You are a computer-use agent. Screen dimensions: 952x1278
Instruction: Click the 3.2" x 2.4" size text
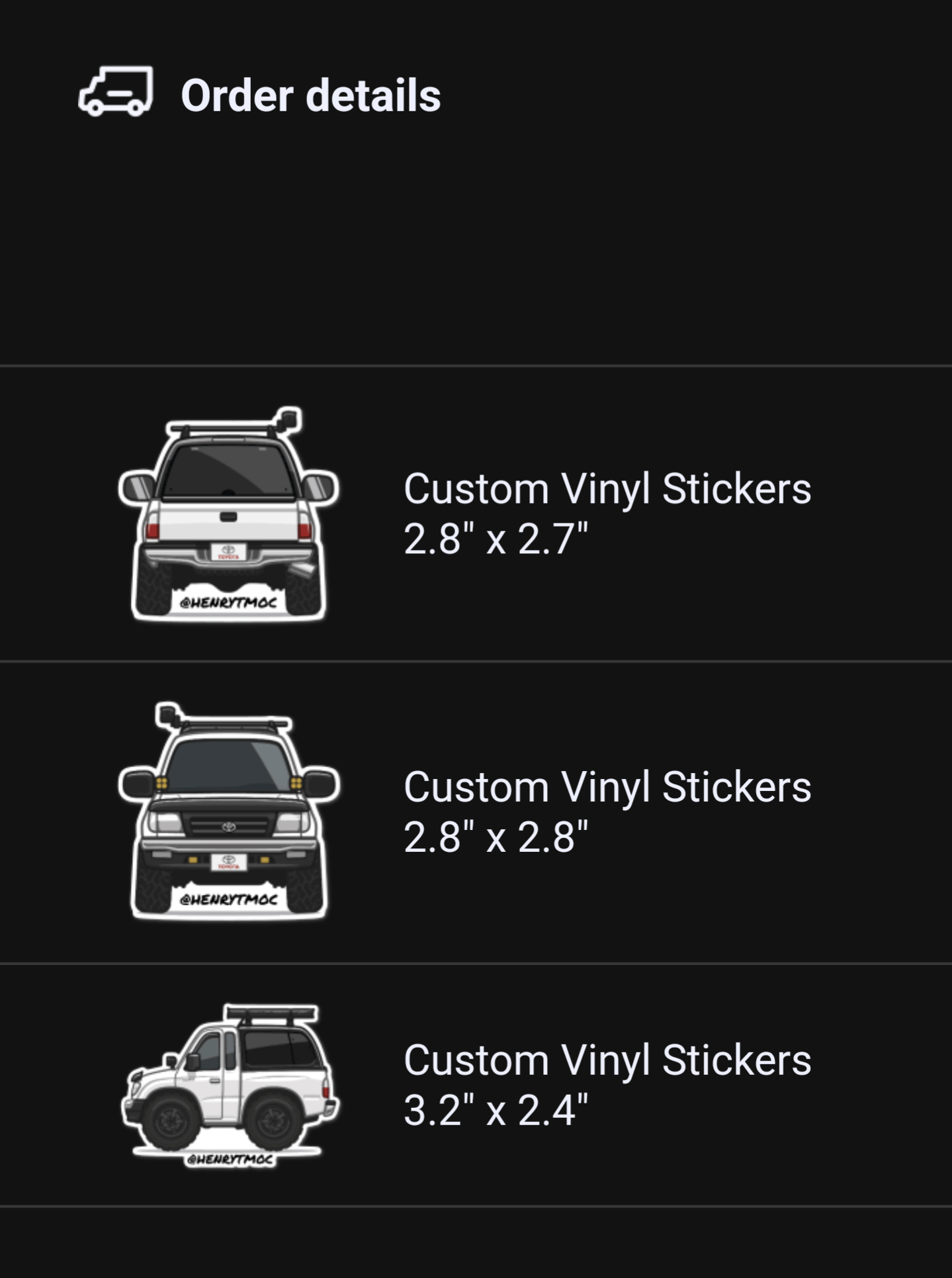(496, 1110)
